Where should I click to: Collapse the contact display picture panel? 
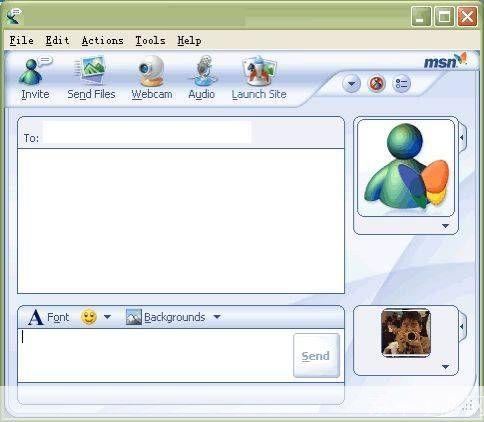[x=463, y=137]
